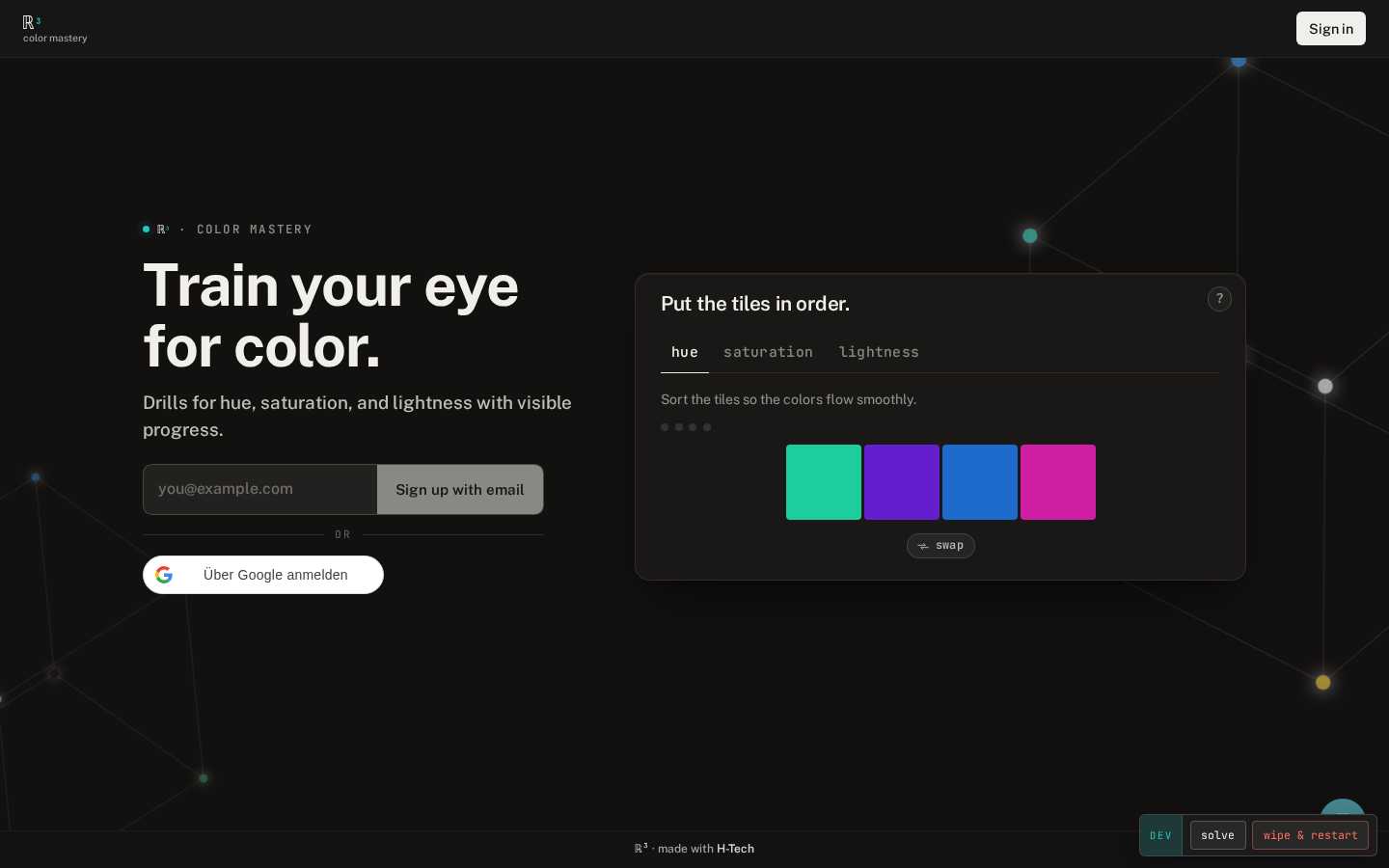This screenshot has width=1389, height=868.
Task: Click the R³ color mastery logo
Action: tap(55, 29)
